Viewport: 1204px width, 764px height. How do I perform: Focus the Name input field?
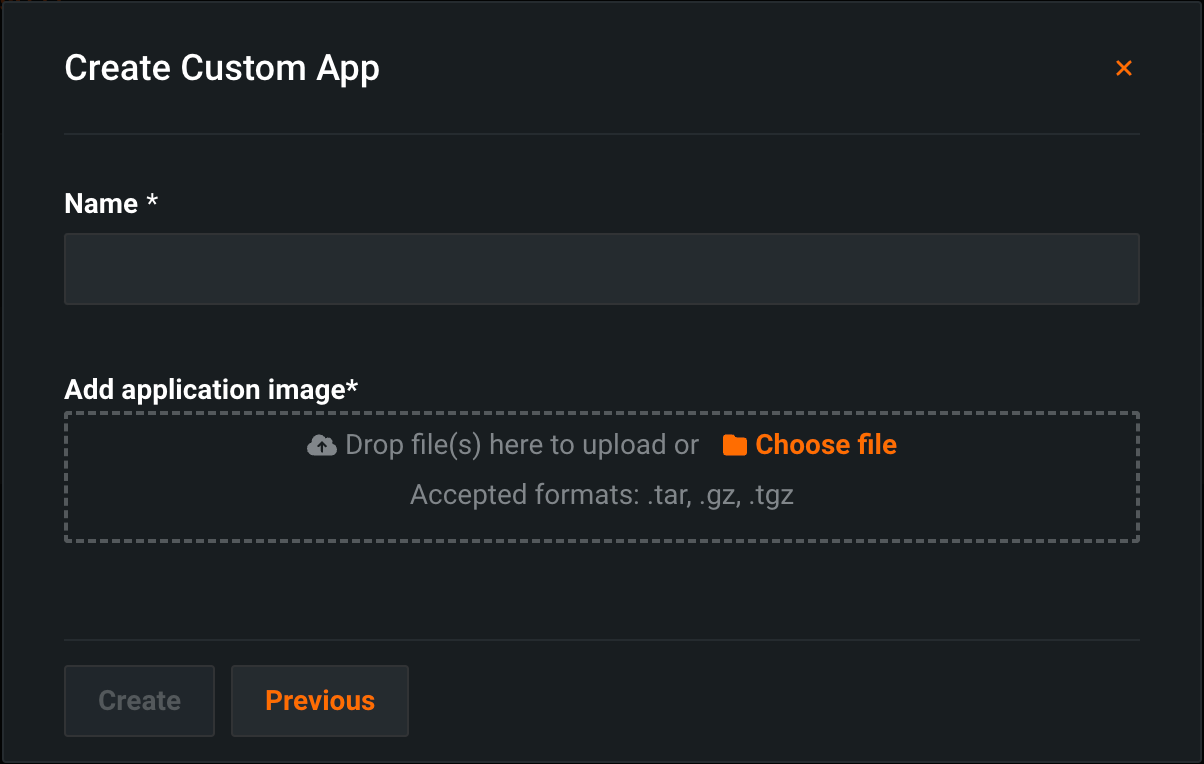click(x=601, y=269)
